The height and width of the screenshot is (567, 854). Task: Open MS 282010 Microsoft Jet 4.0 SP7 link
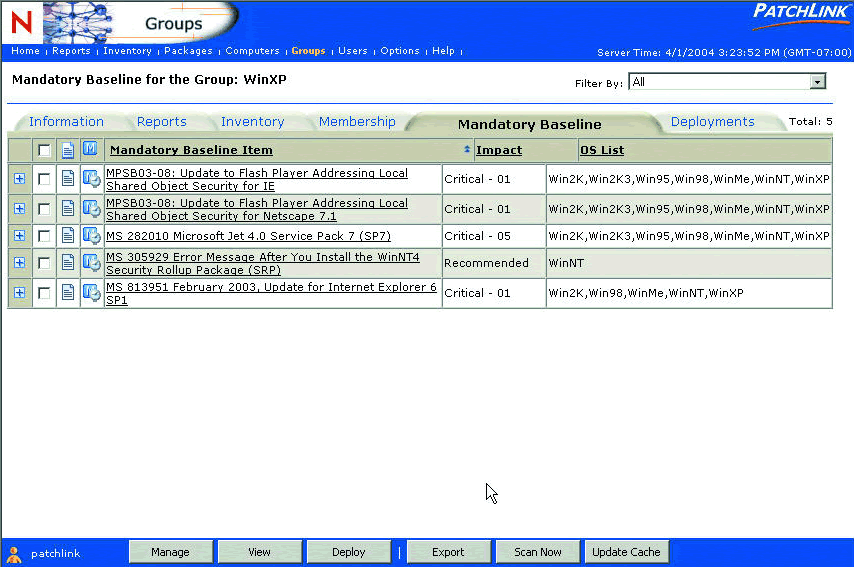tap(248, 236)
